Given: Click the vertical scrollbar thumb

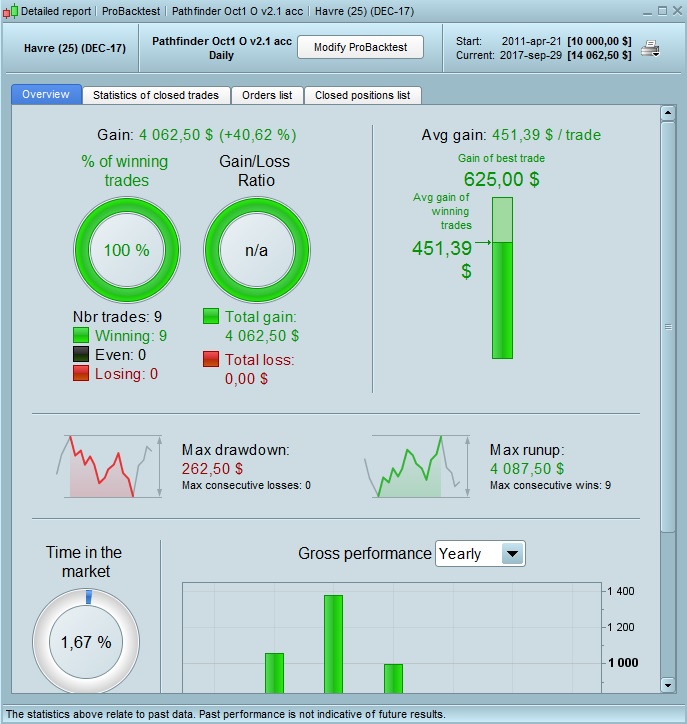Looking at the screenshot, I should 668,327.
